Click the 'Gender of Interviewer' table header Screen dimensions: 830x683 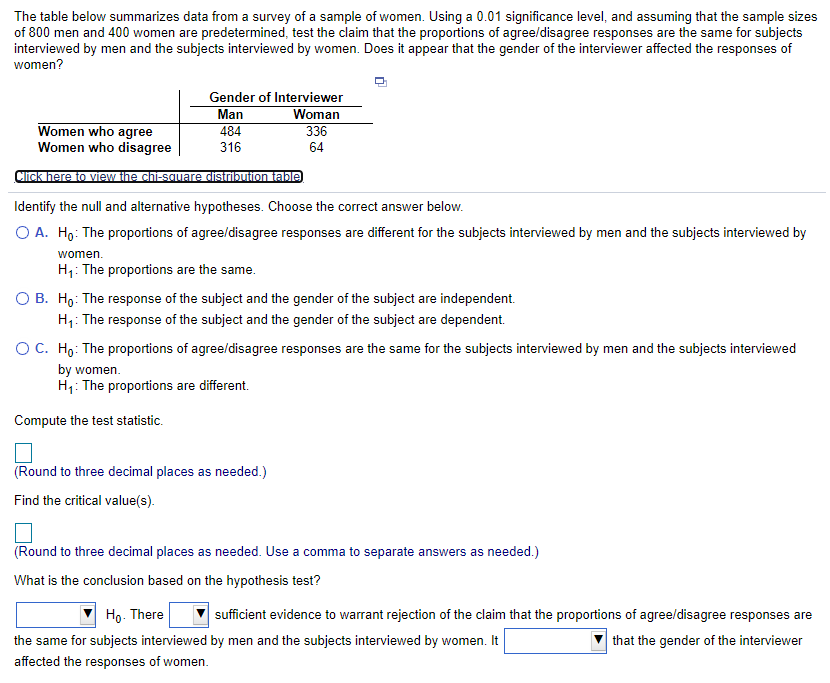(276, 97)
